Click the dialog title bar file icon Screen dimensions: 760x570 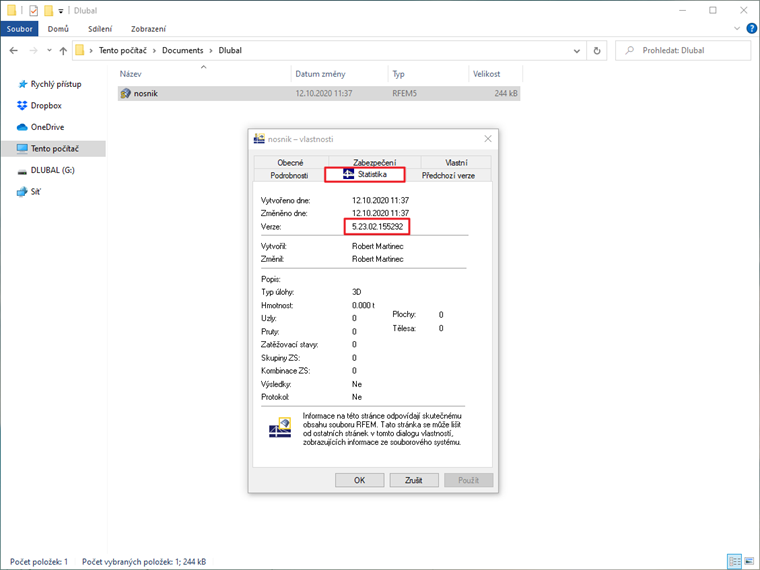(259, 139)
